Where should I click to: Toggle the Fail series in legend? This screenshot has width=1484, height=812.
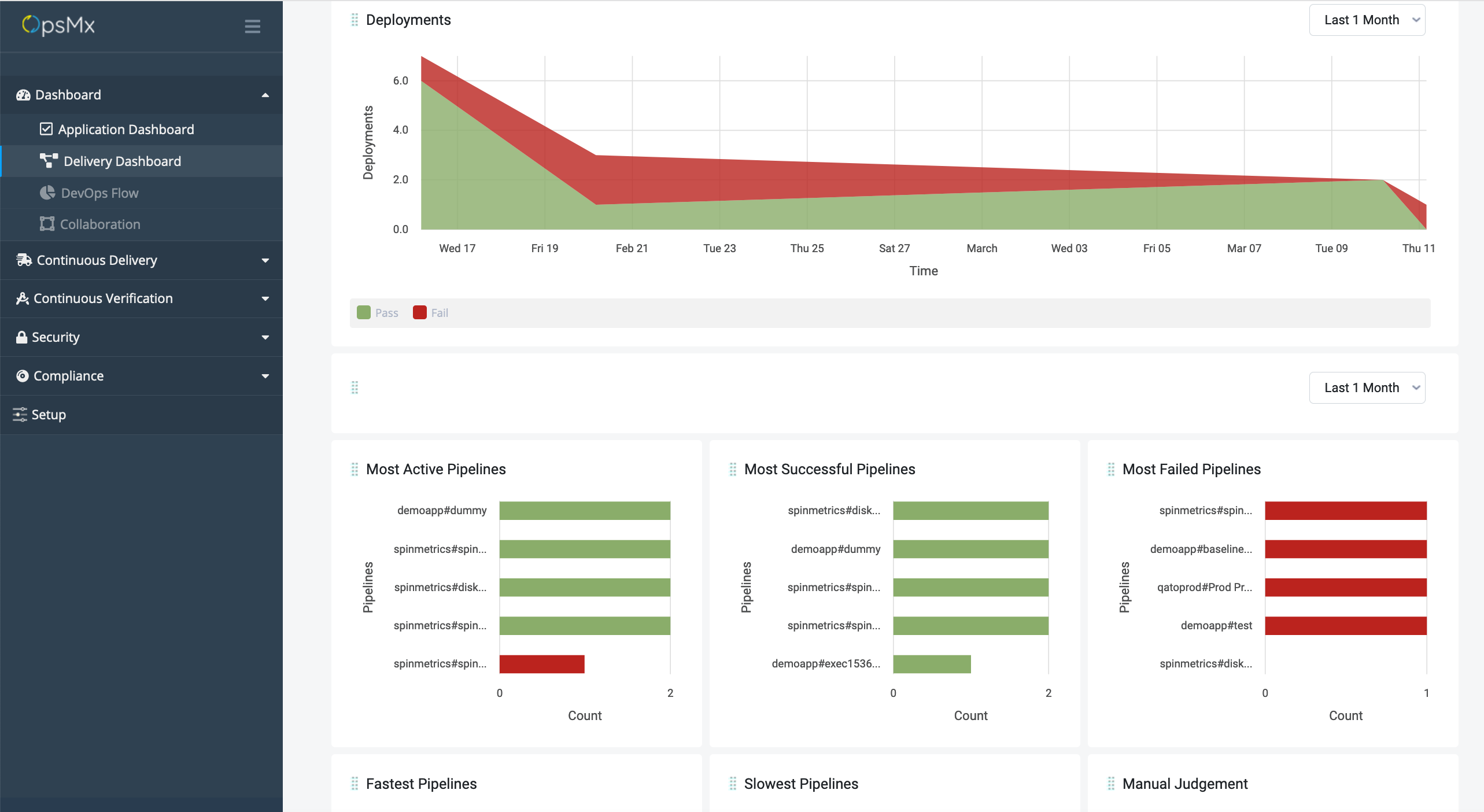coord(431,313)
